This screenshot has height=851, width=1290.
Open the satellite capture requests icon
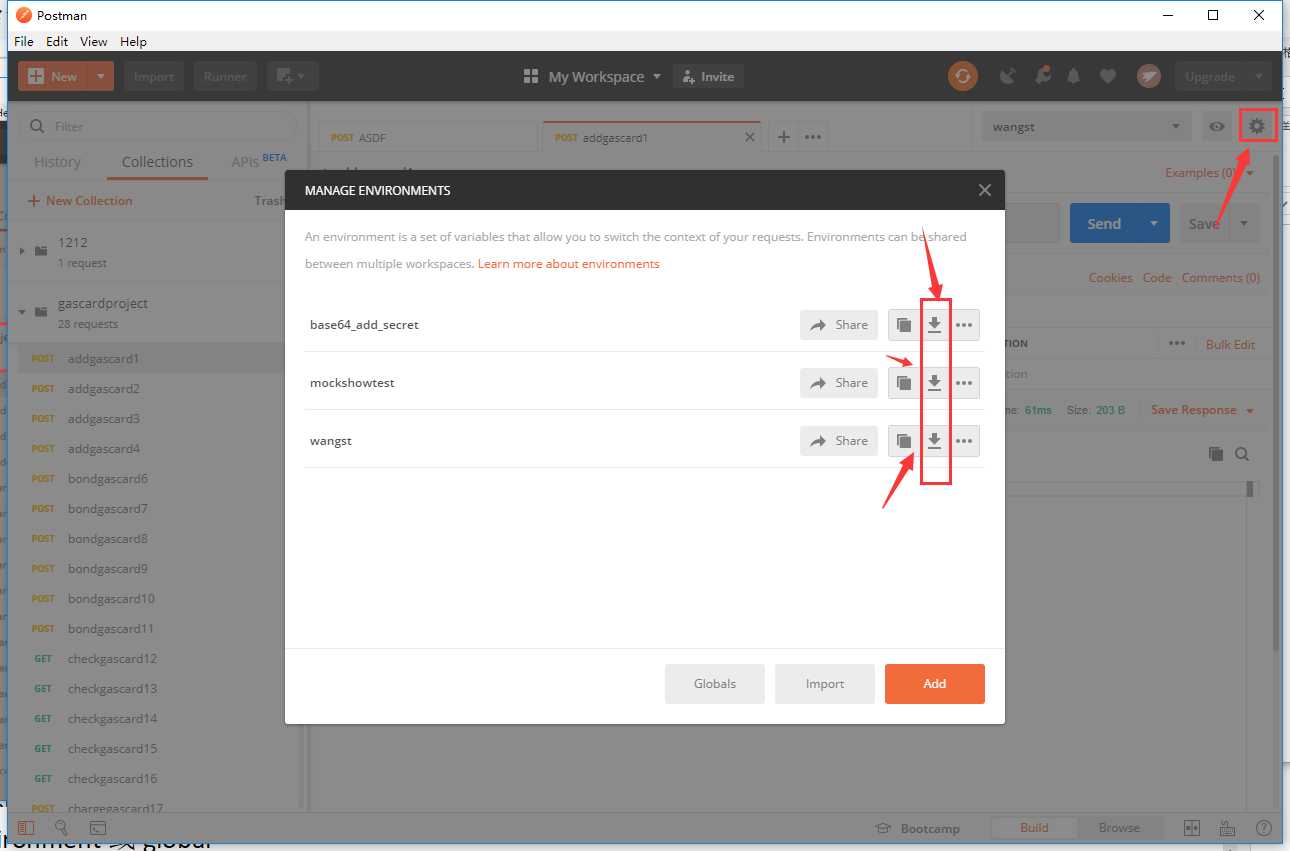point(1008,76)
